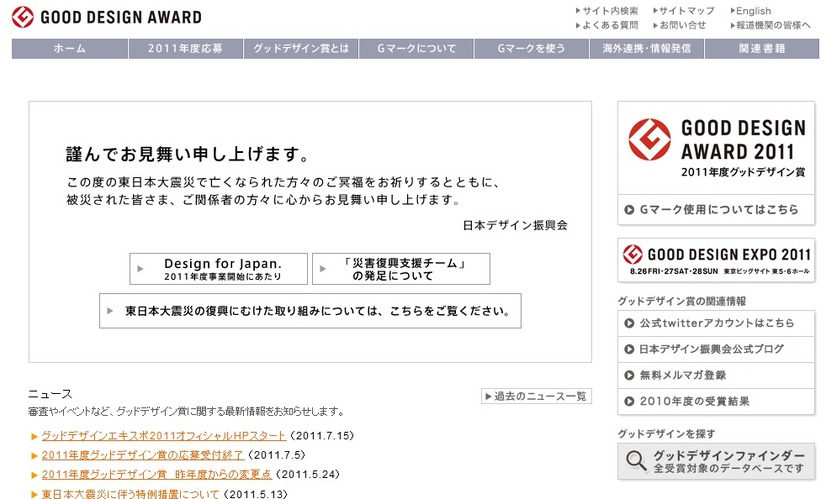The width and height of the screenshot is (826, 499).
Task: Open the Gマークを使う navigation tab
Action: [532, 48]
